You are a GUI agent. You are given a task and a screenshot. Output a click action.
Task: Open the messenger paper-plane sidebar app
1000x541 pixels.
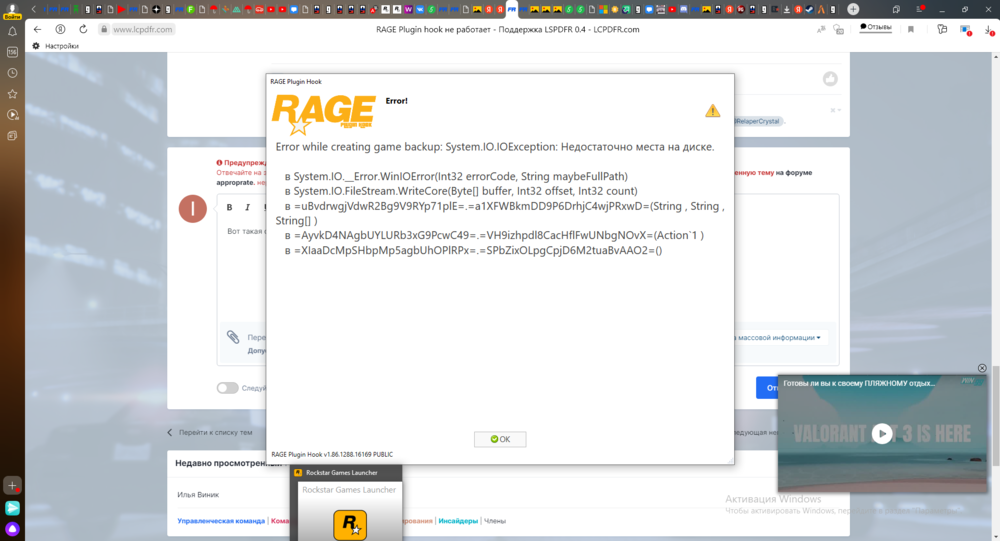(x=12, y=508)
